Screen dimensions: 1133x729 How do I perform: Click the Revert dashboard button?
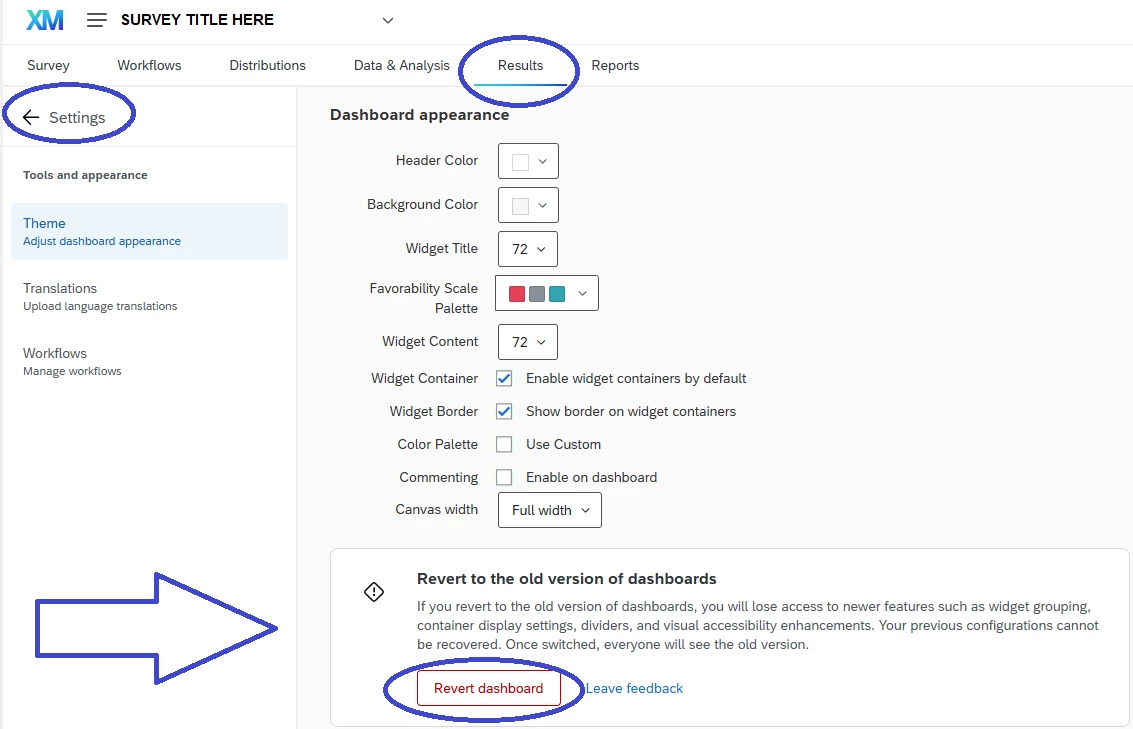click(x=488, y=689)
